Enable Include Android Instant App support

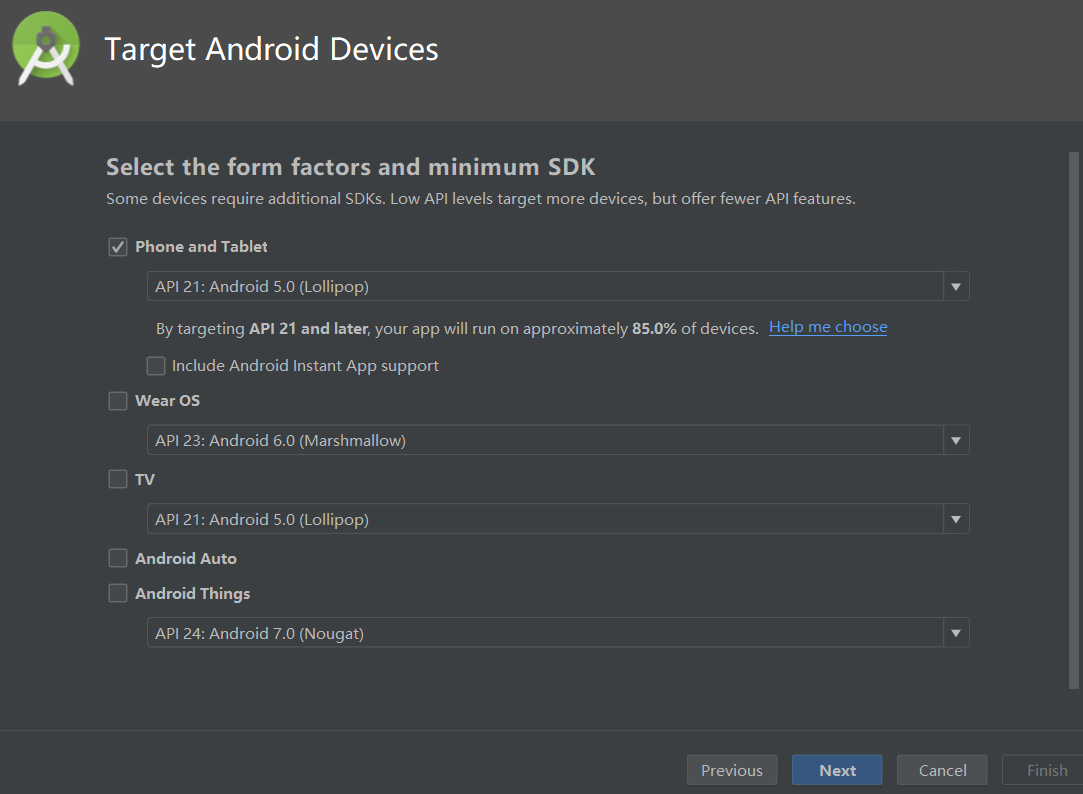(156, 365)
